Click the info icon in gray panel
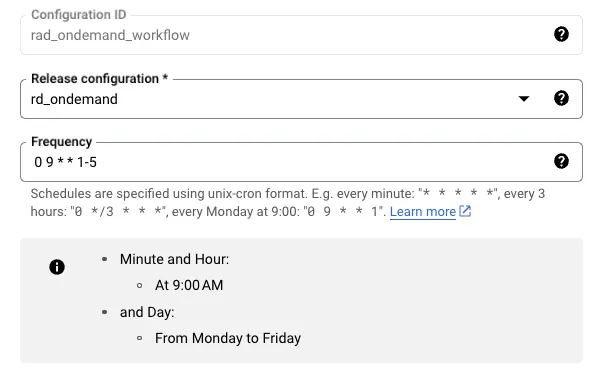595x373 pixels. (x=57, y=267)
